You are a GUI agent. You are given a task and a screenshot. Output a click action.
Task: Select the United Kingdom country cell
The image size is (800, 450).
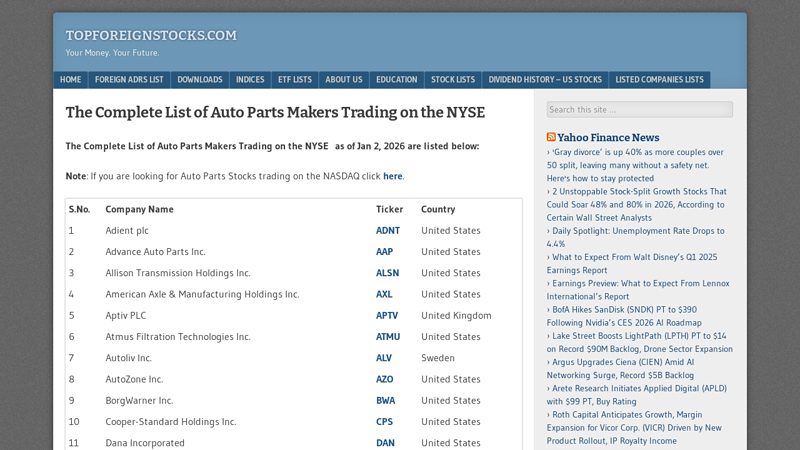456,316
